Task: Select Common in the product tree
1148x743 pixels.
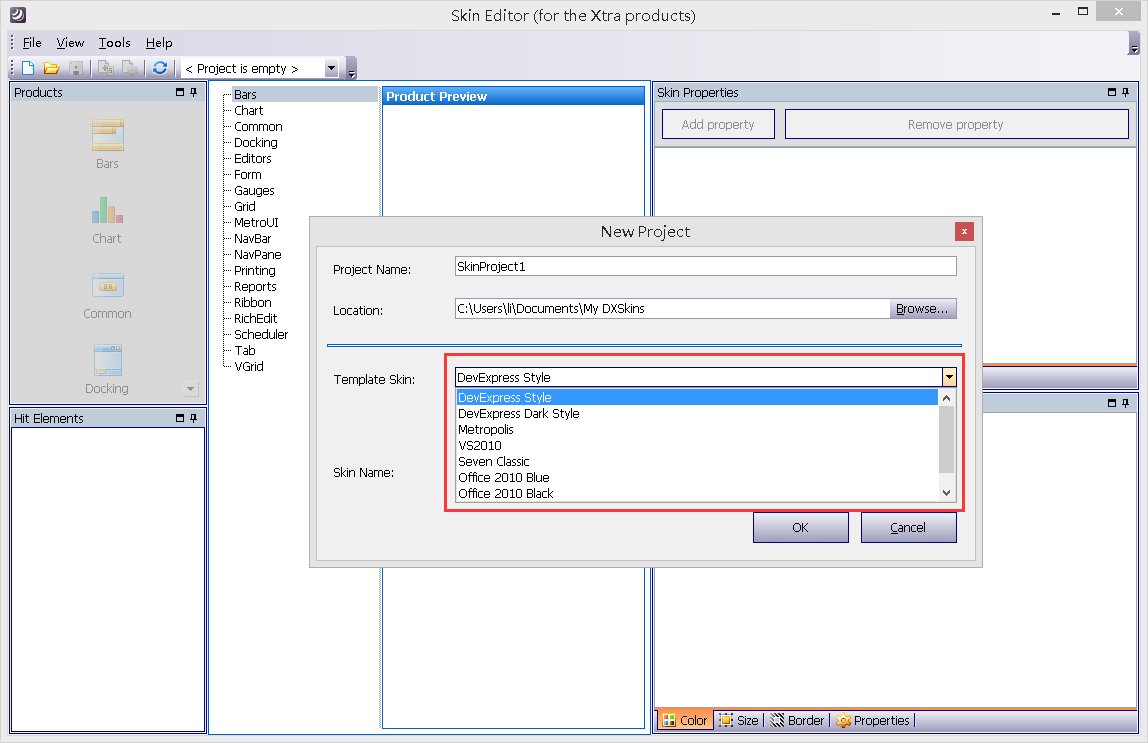Action: click(258, 127)
